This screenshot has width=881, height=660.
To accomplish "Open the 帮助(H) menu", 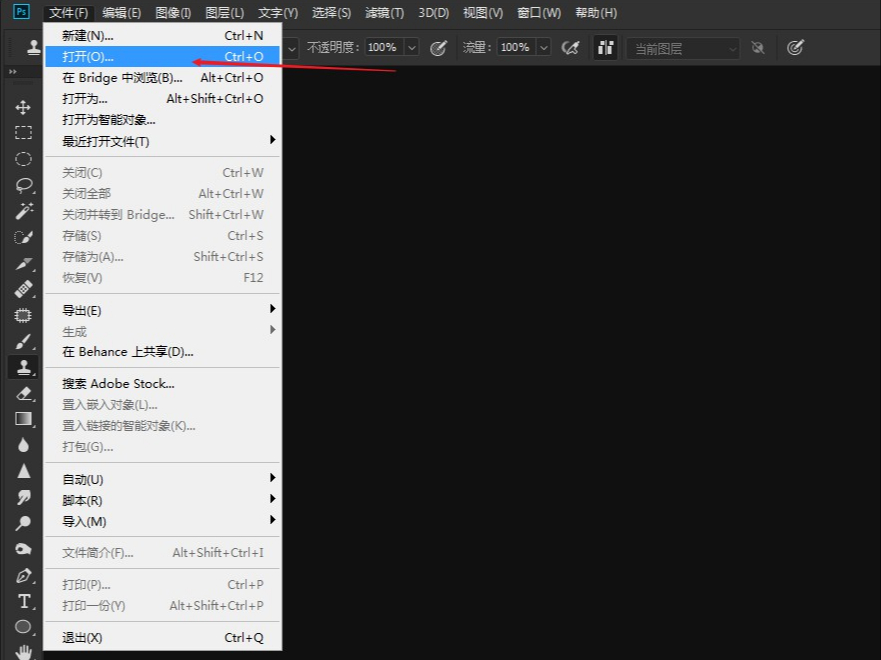I will [596, 12].
